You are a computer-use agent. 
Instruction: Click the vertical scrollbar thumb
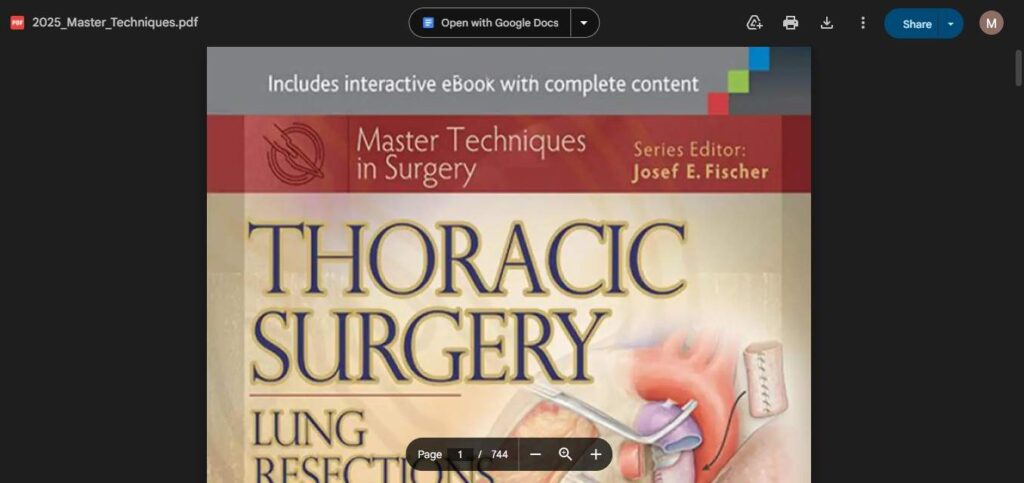click(x=1018, y=67)
